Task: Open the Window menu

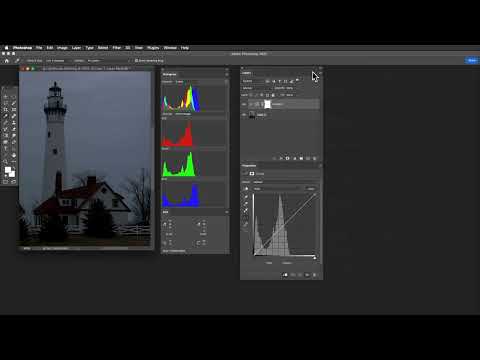Action: [170, 48]
